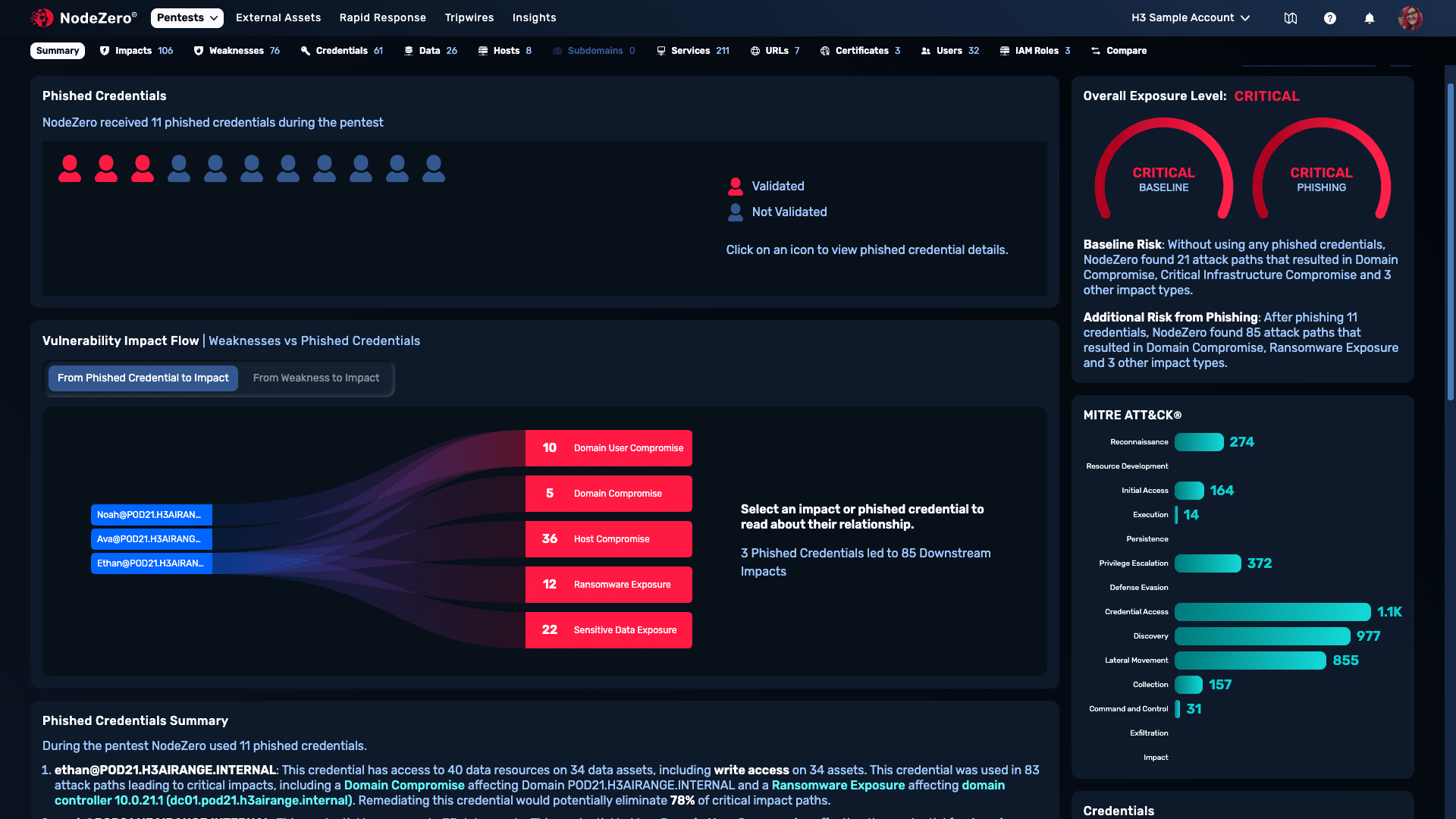The height and width of the screenshot is (819, 1456).
Task: Open the Data 26 tab
Action: pos(431,51)
